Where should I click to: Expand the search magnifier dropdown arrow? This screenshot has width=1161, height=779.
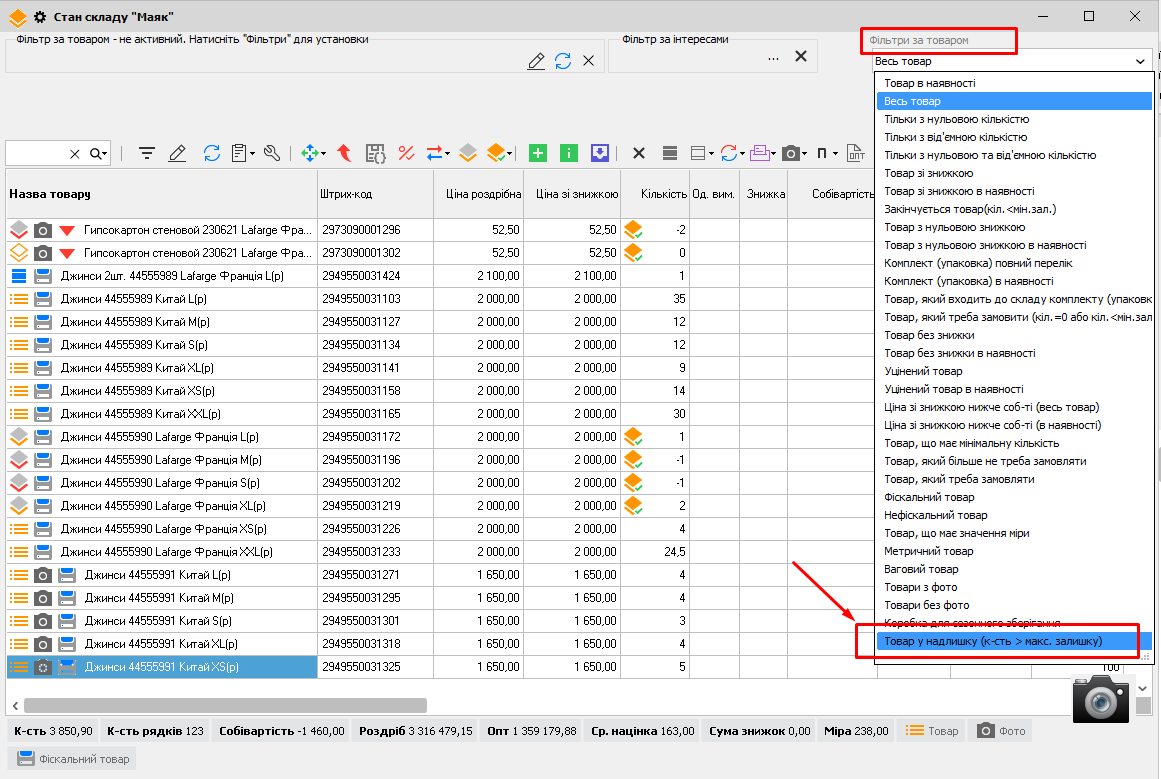[x=105, y=154]
